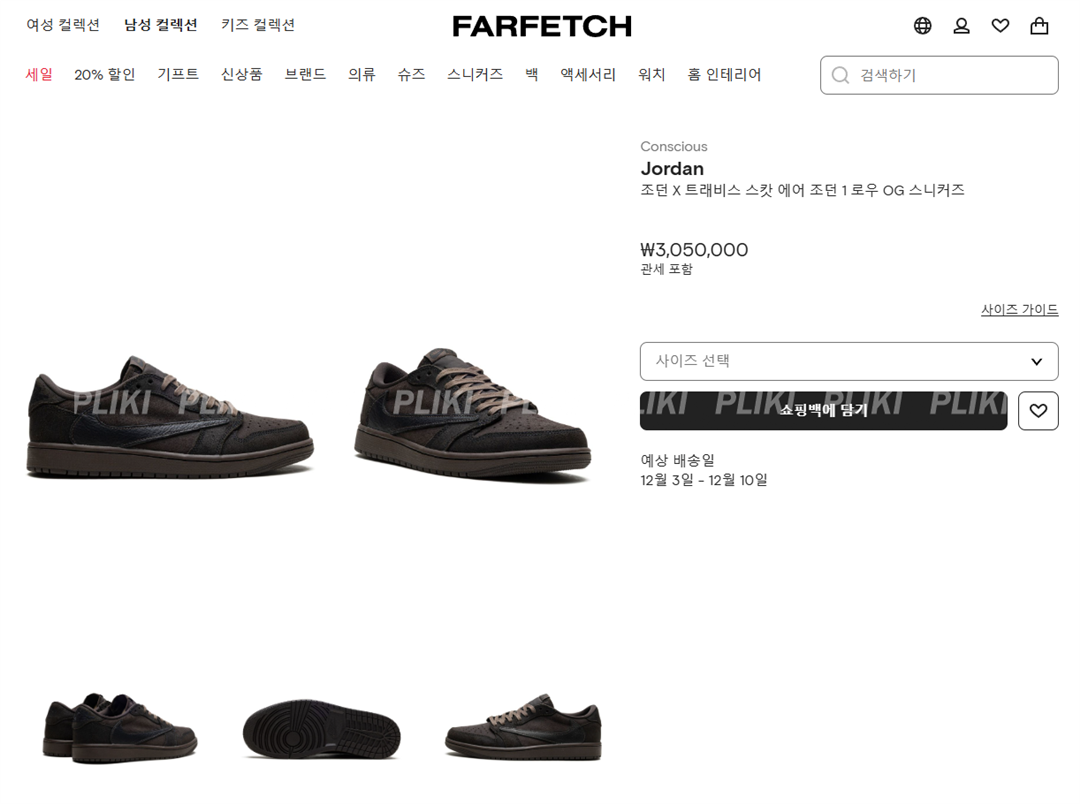This screenshot has height=804, width=1080.
Task: Click the chevron arrow in the size selector
Action: tap(1036, 362)
